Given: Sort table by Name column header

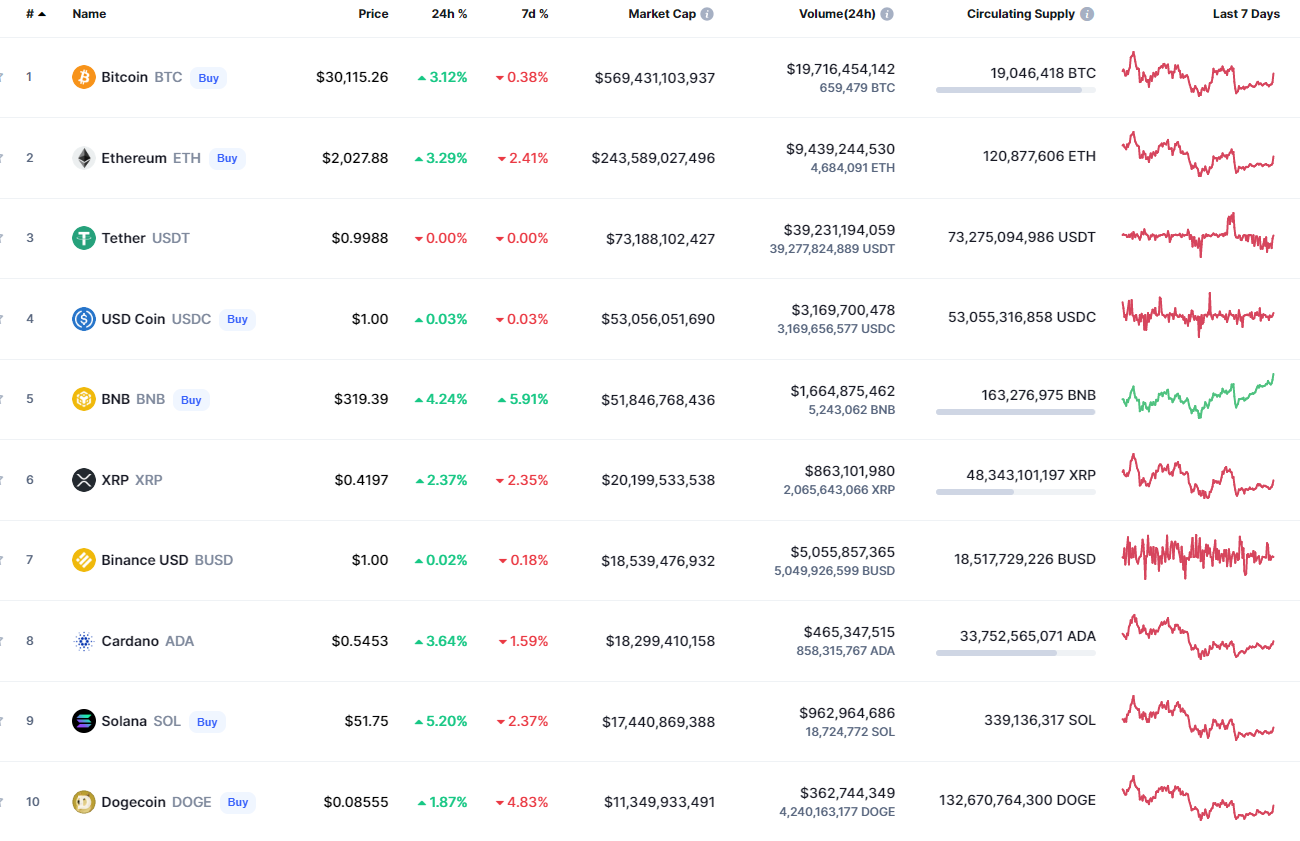Looking at the screenshot, I should (89, 14).
